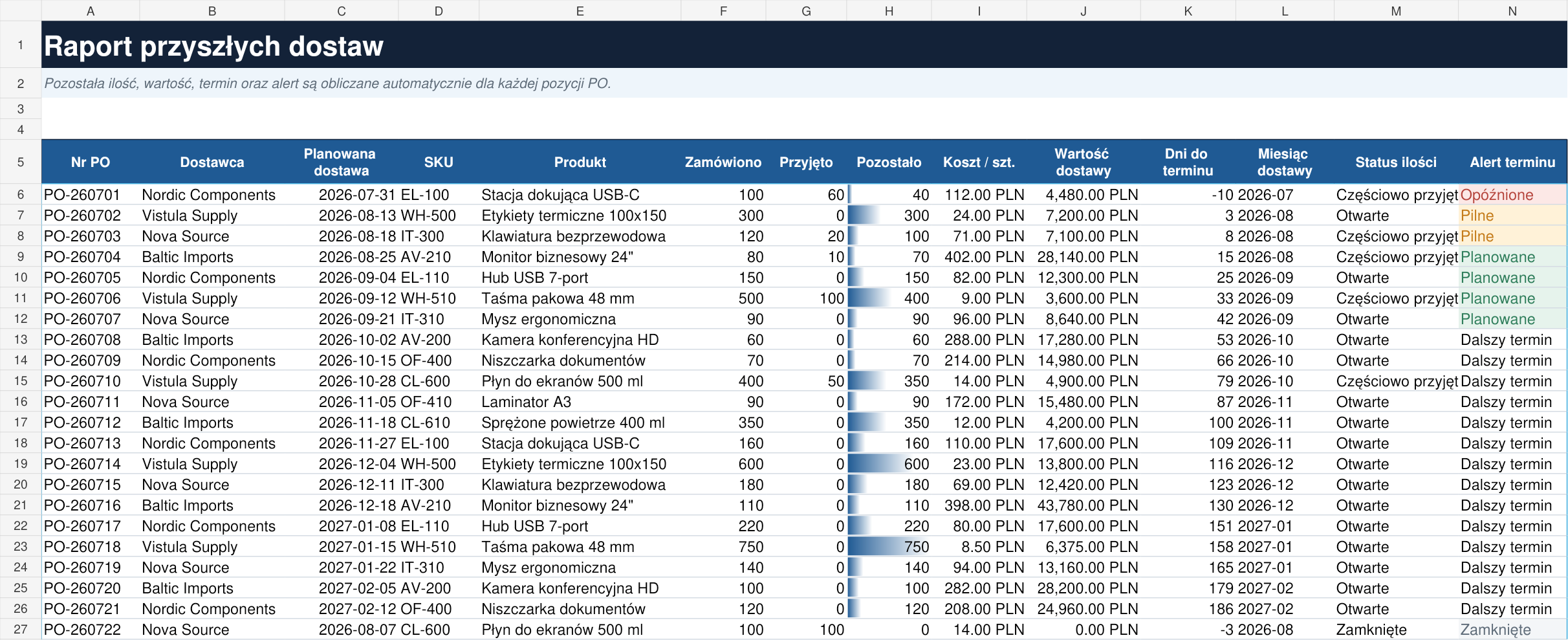The image size is (1568, 640).
Task: Select 'Częściowo przyjęt' status in PO-260710 row
Action: (1396, 381)
